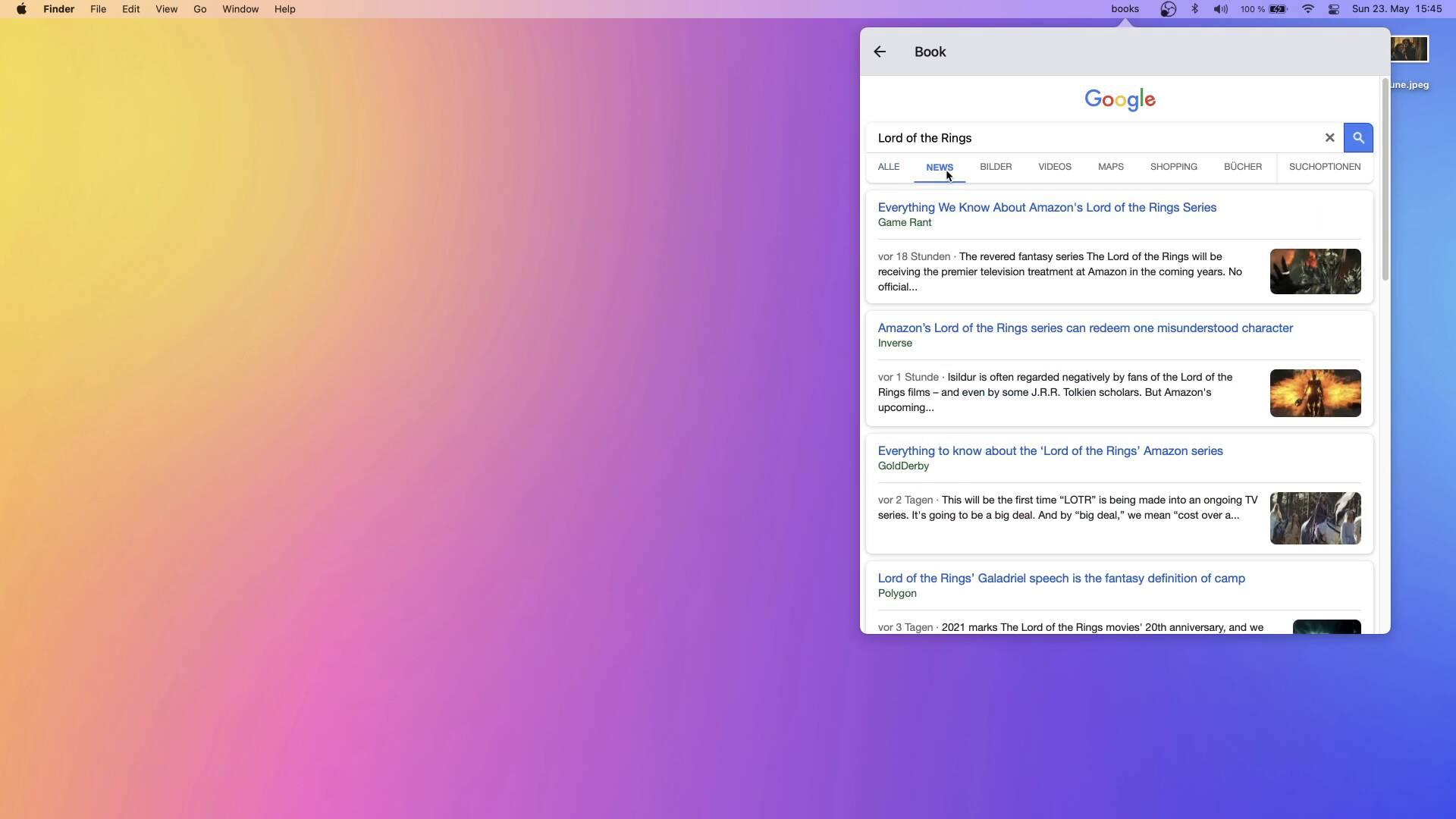Open the File menu
Image resolution: width=1456 pixels, height=819 pixels.
(x=98, y=9)
